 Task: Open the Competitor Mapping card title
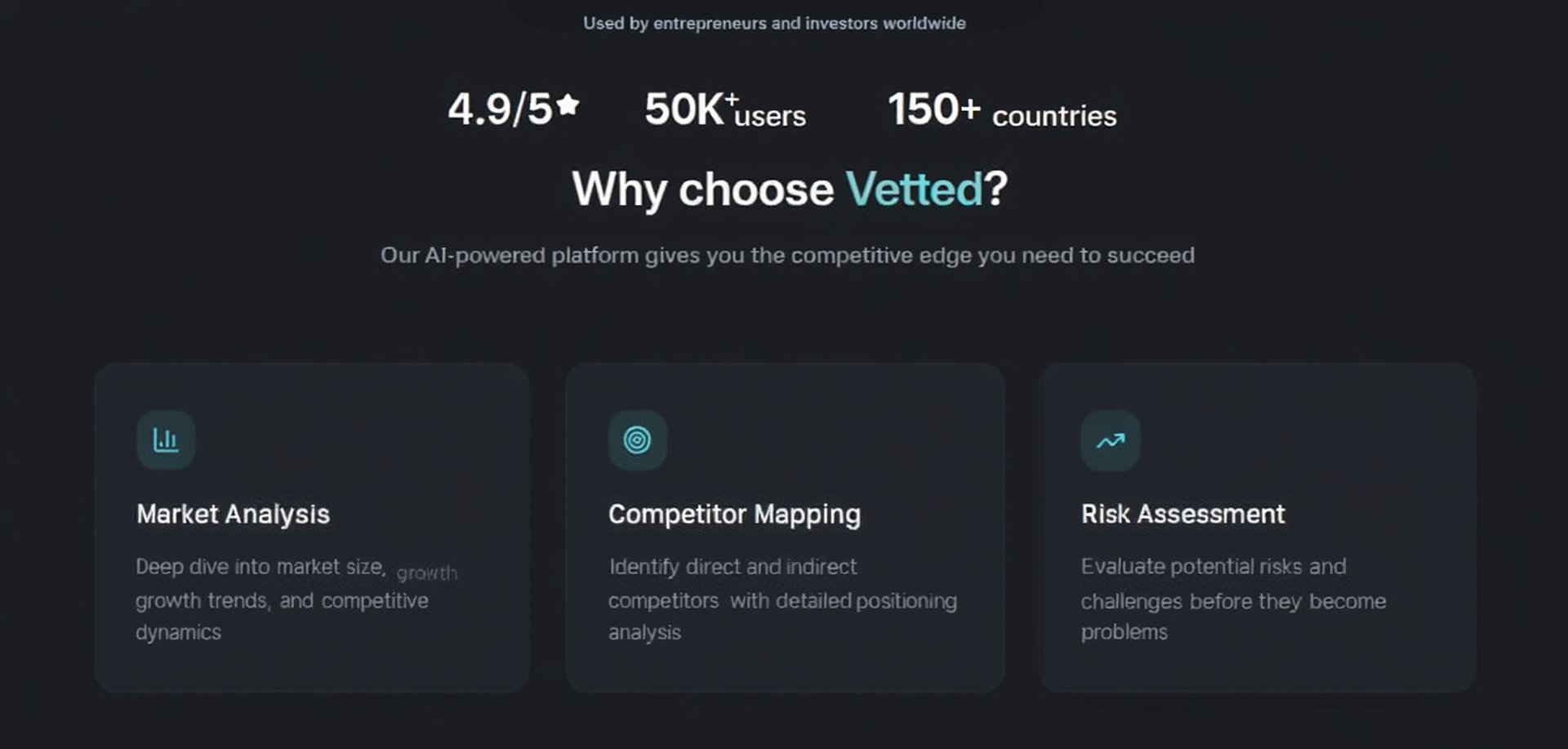pos(734,514)
